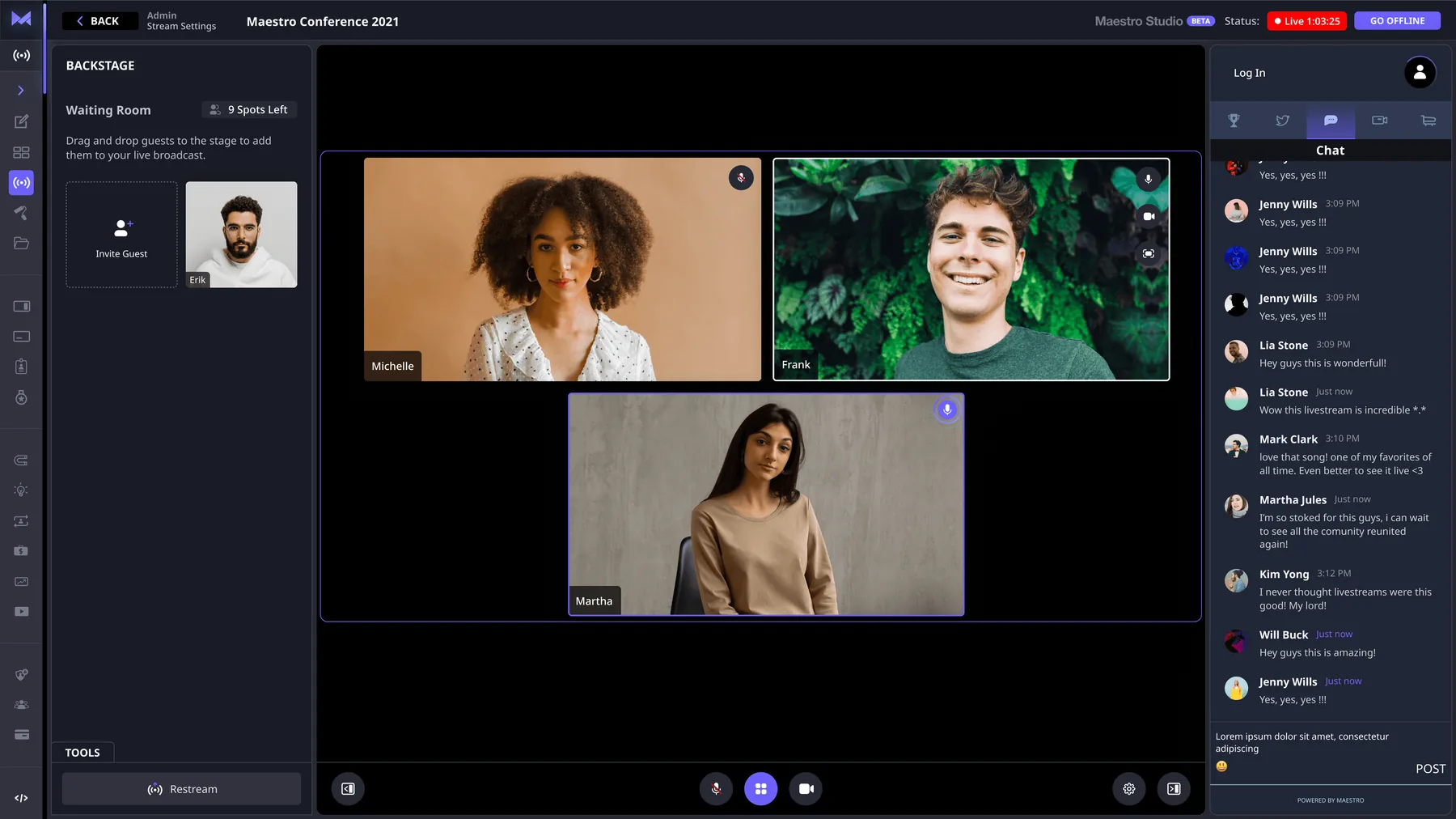Click Martha Jules' avatar in chat
The image size is (1456, 819).
(x=1236, y=507)
